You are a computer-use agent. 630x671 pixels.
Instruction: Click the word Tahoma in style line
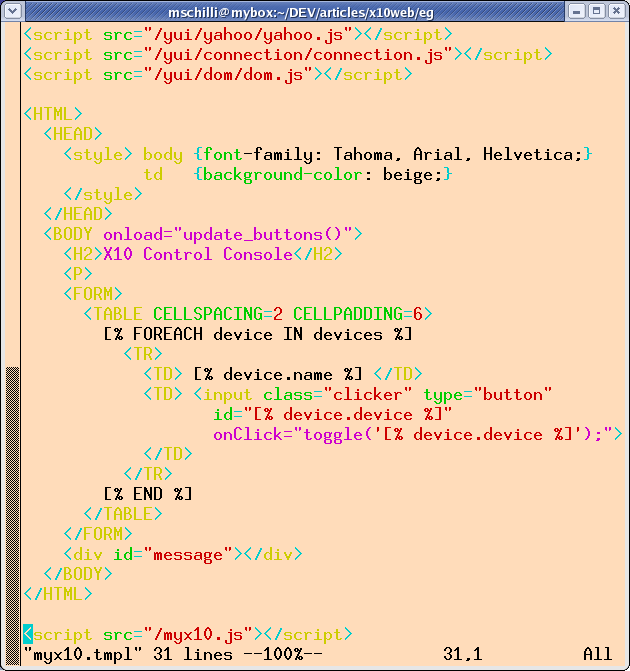(x=363, y=154)
